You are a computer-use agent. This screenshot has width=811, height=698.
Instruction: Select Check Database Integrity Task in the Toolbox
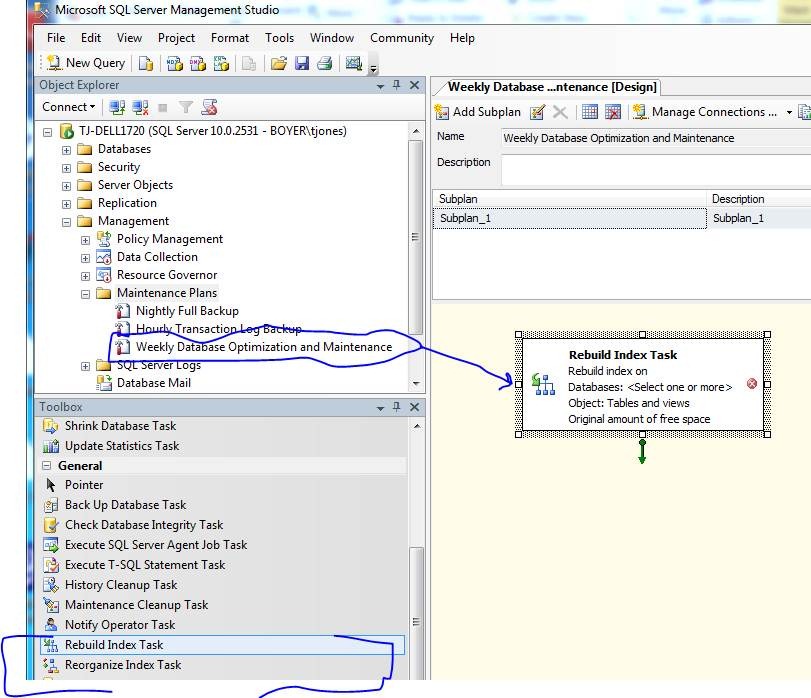coord(144,525)
